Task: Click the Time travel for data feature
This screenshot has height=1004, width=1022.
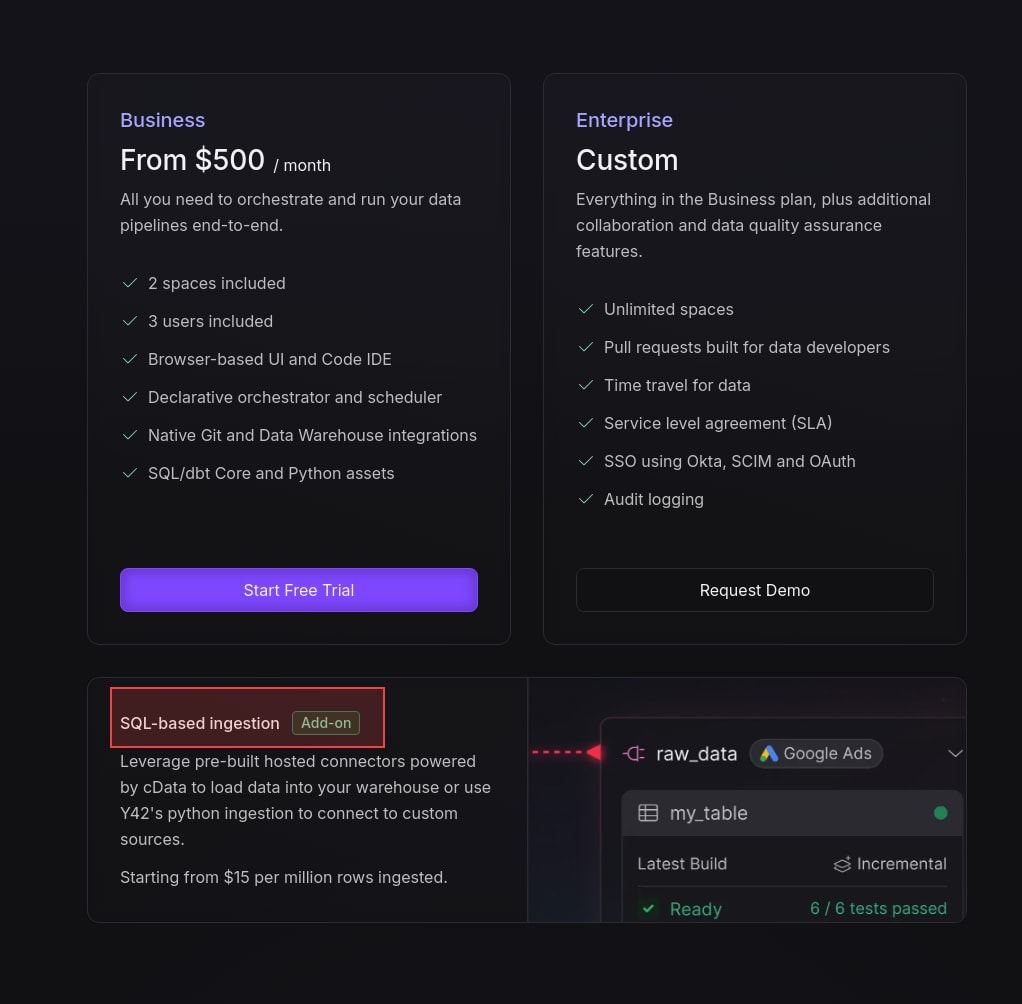Action: 677,385
